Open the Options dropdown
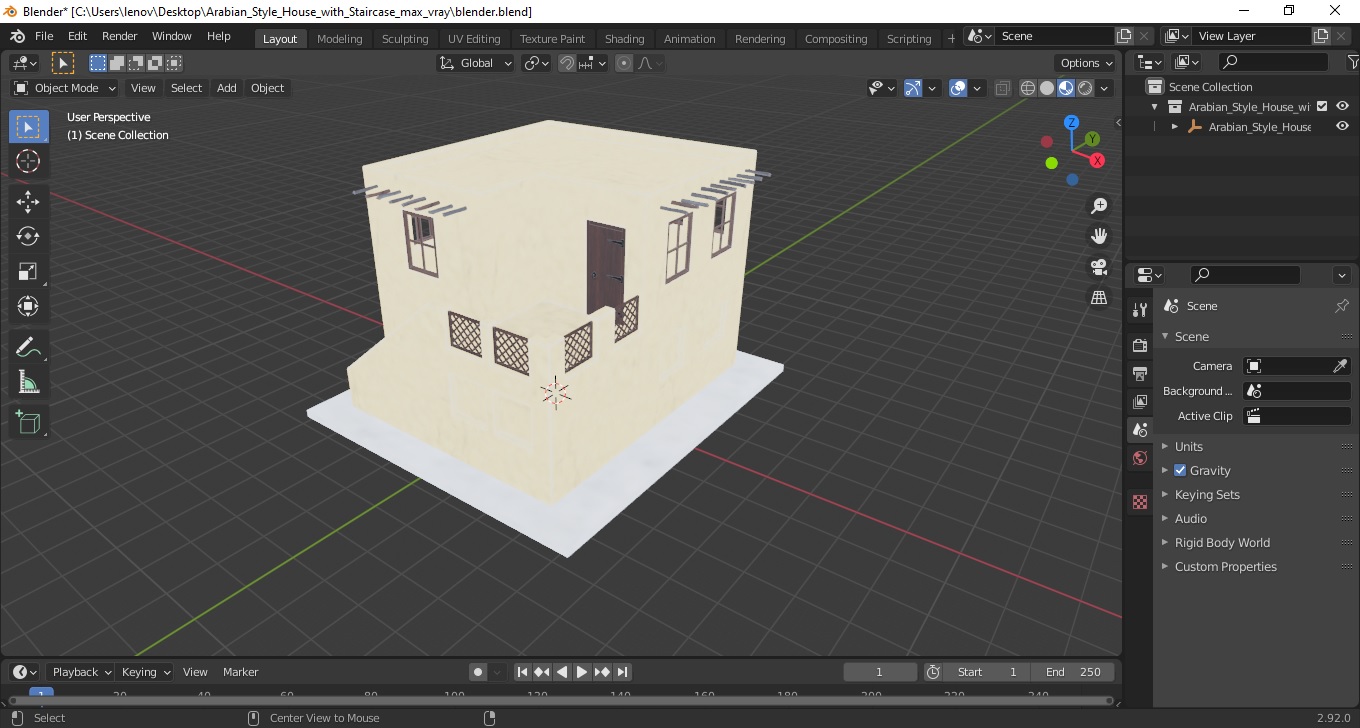 [1086, 63]
